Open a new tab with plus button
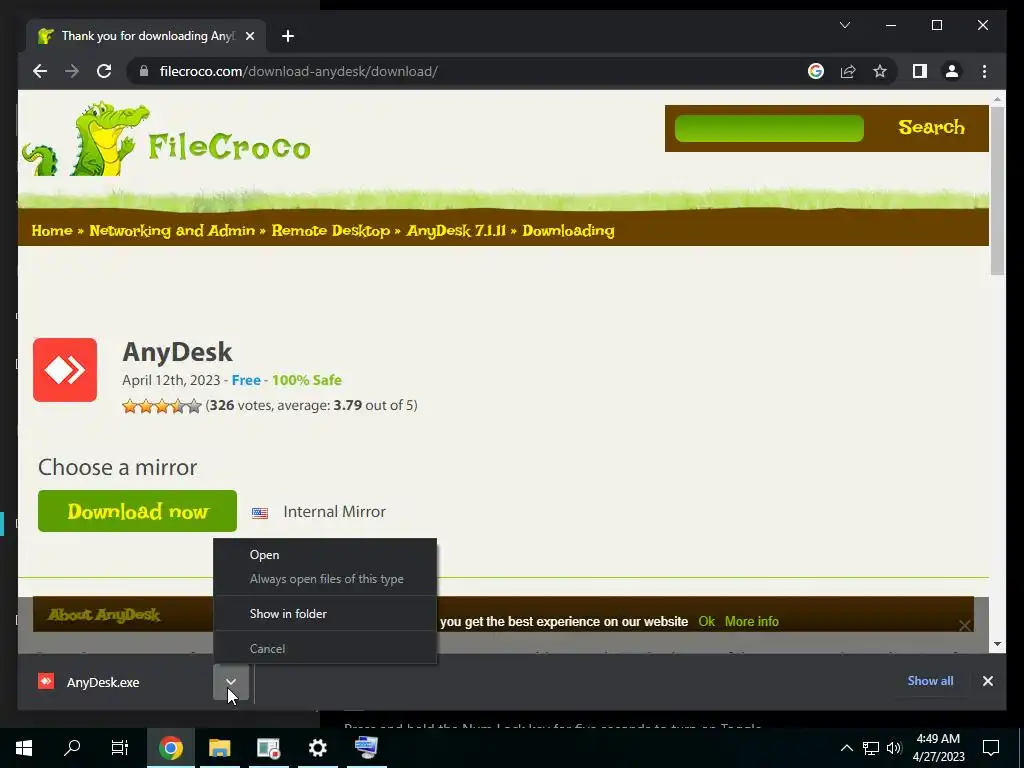Viewport: 1024px width, 768px height. tap(288, 36)
